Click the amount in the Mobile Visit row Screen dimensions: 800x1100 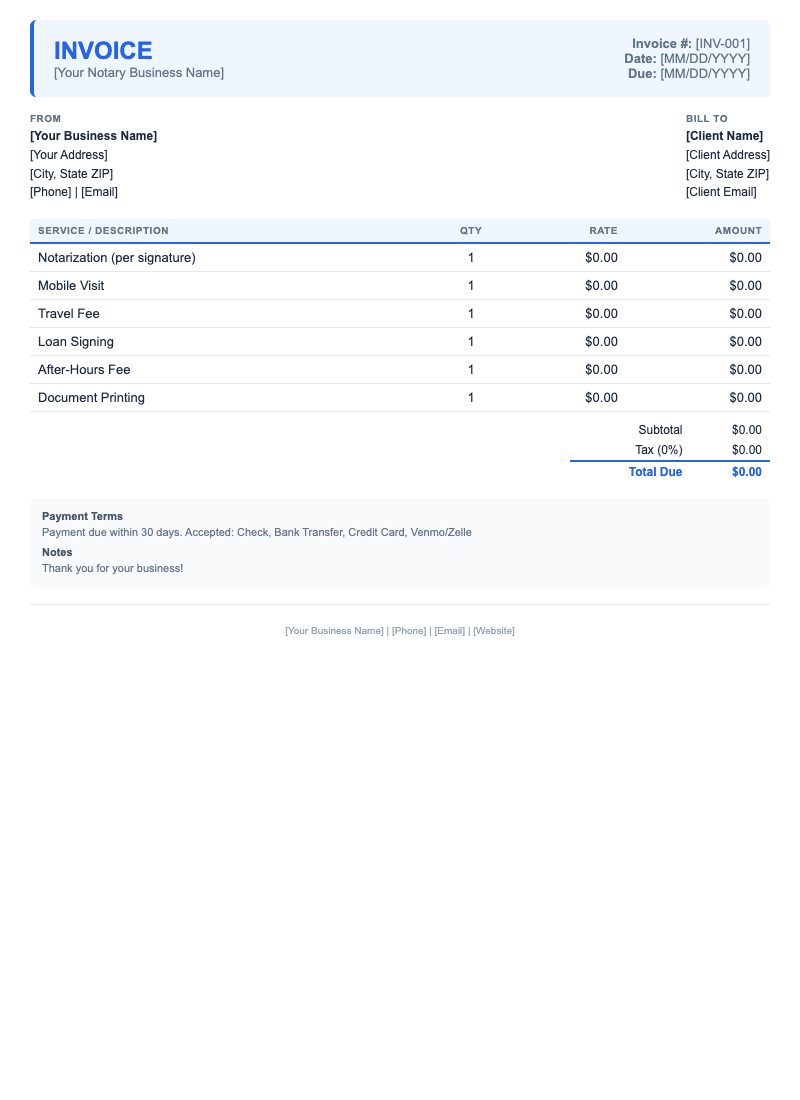[x=745, y=286]
